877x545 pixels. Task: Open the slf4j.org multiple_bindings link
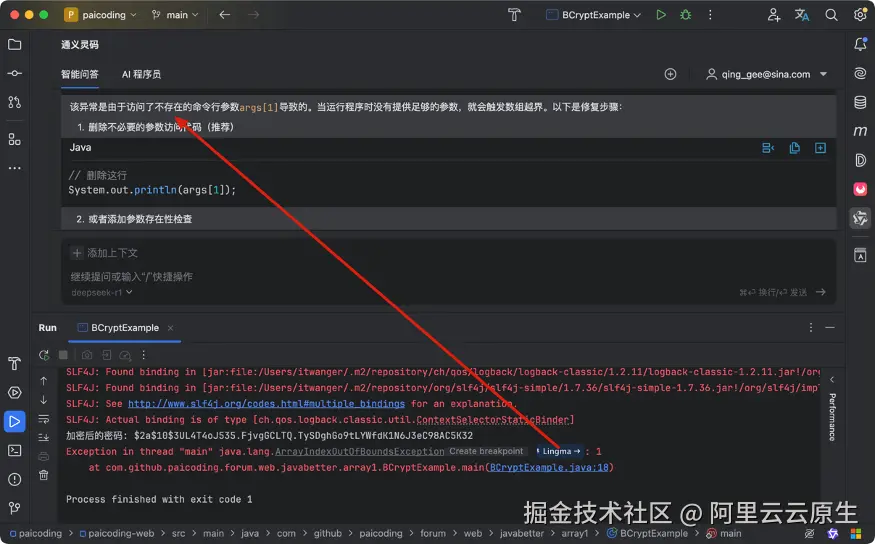[266, 404]
